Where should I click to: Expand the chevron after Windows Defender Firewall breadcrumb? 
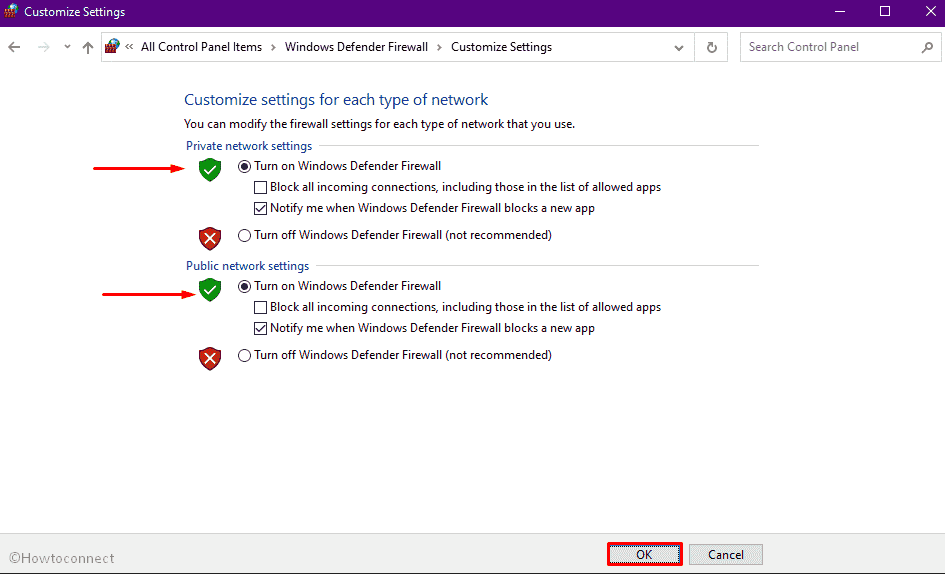(x=439, y=47)
